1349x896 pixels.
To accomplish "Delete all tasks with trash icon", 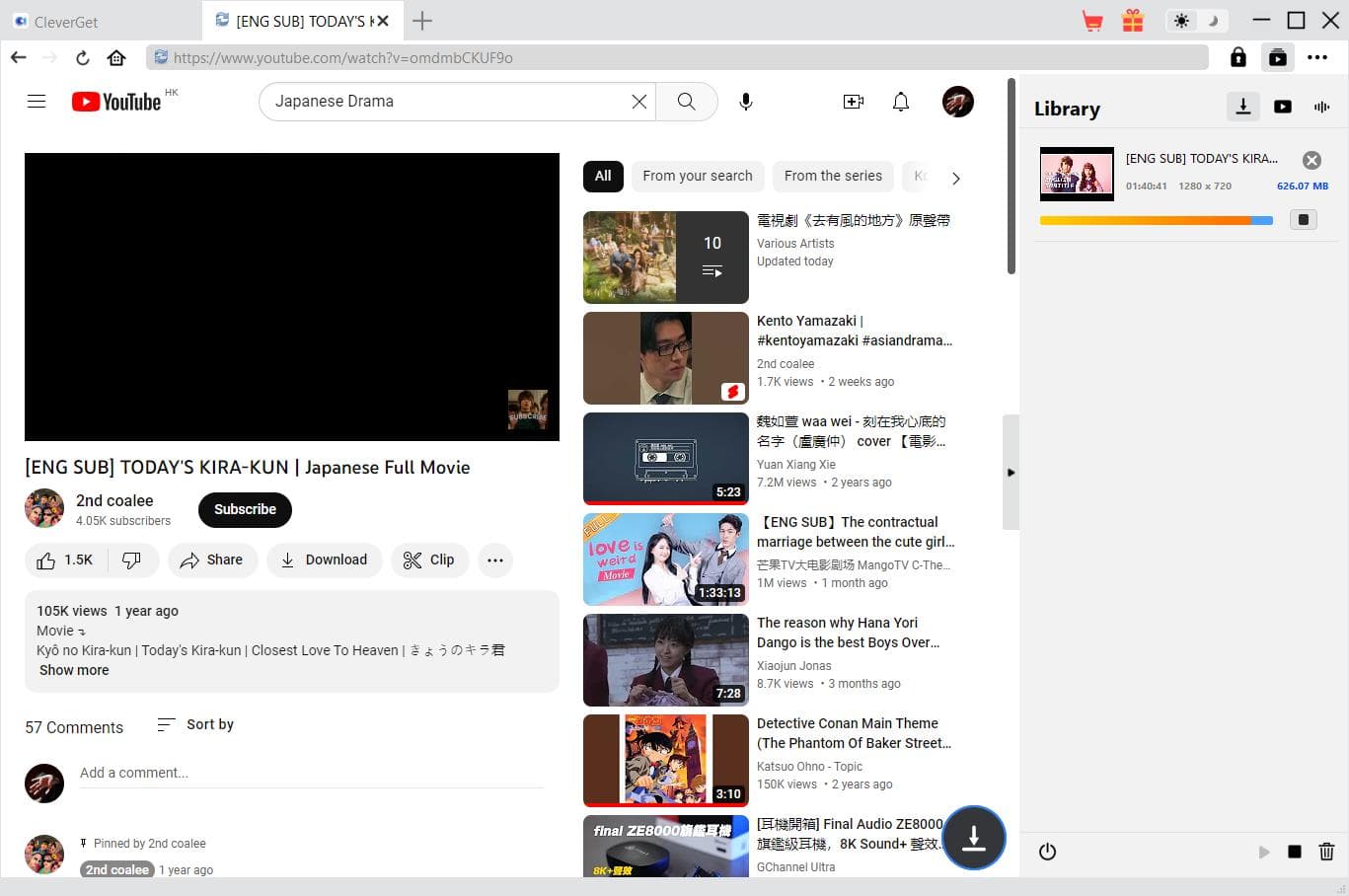I will [1326, 852].
